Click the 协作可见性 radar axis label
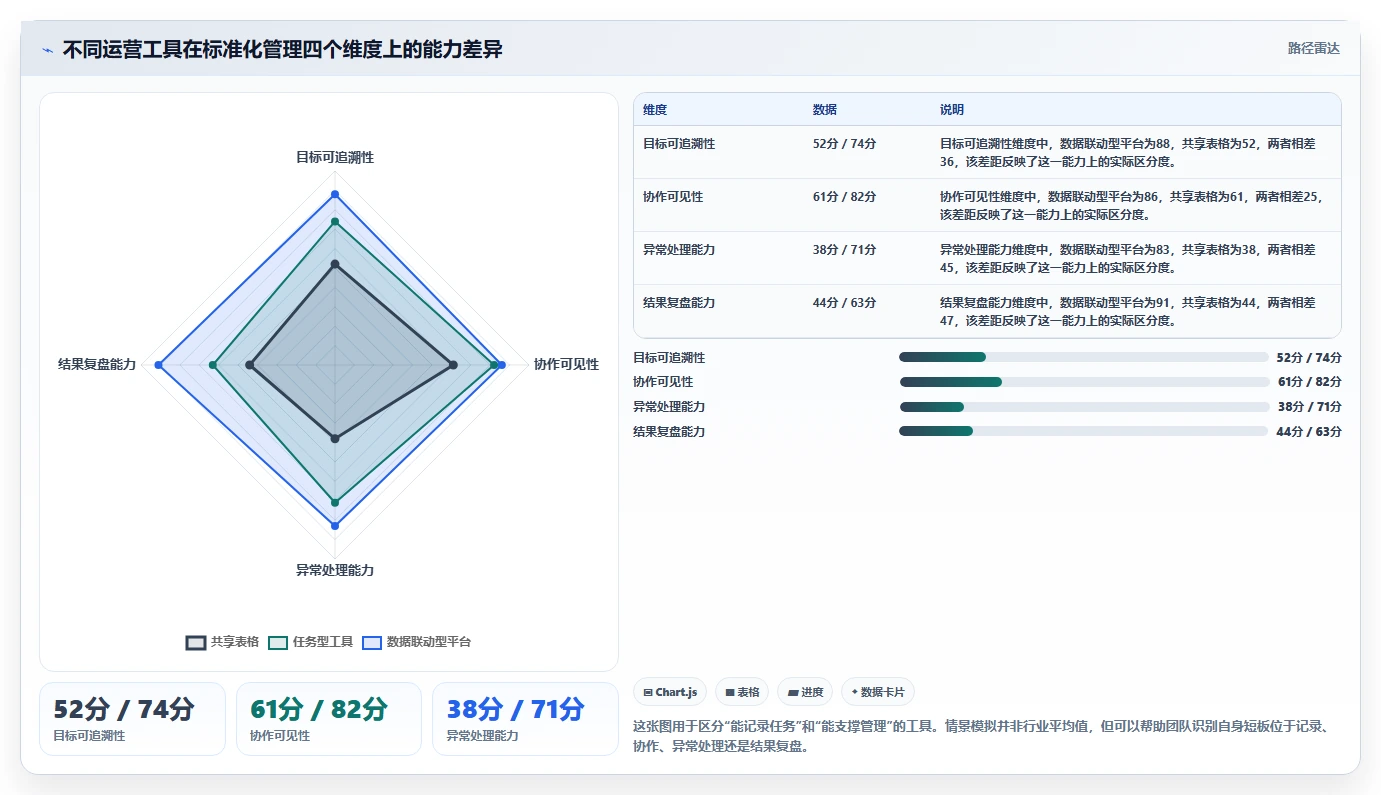 tap(566, 364)
